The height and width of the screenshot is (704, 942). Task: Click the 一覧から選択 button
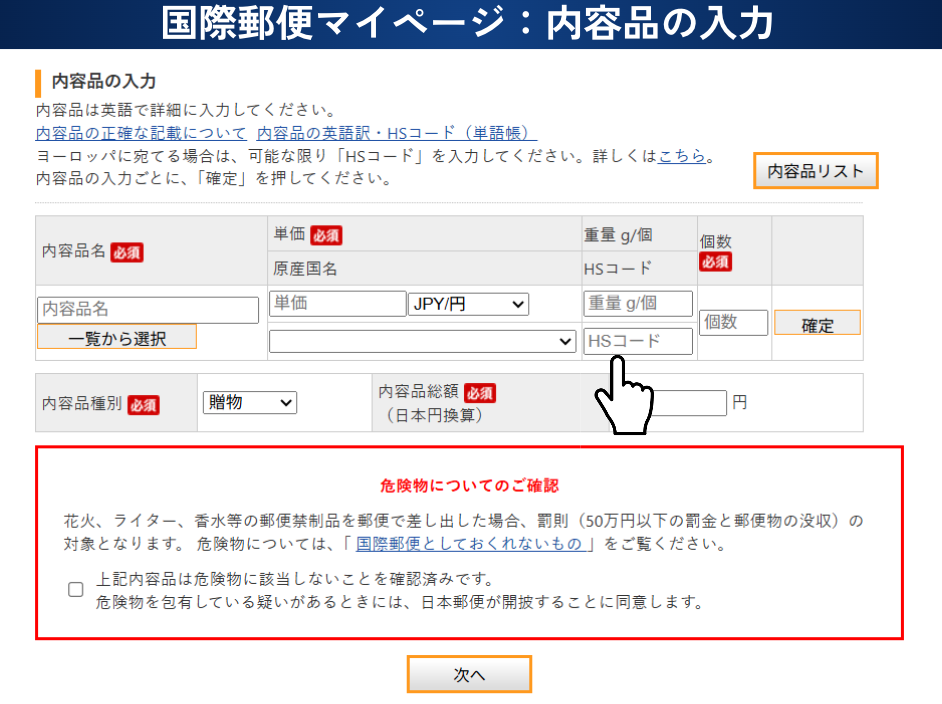pos(117,338)
